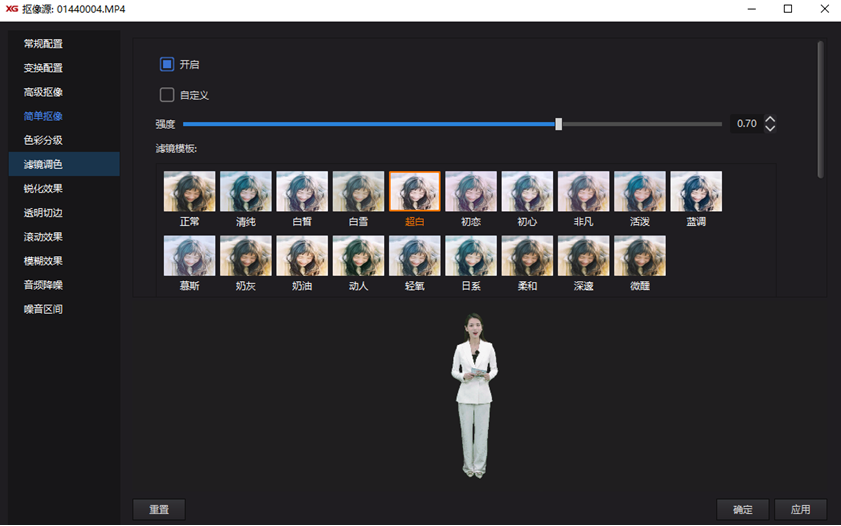Open the 色彩分级 section
841x526 pixels.
64,140
